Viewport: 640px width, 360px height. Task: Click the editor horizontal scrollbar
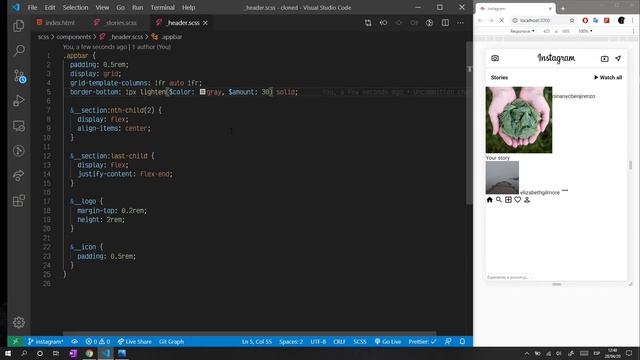[x=249, y=333]
